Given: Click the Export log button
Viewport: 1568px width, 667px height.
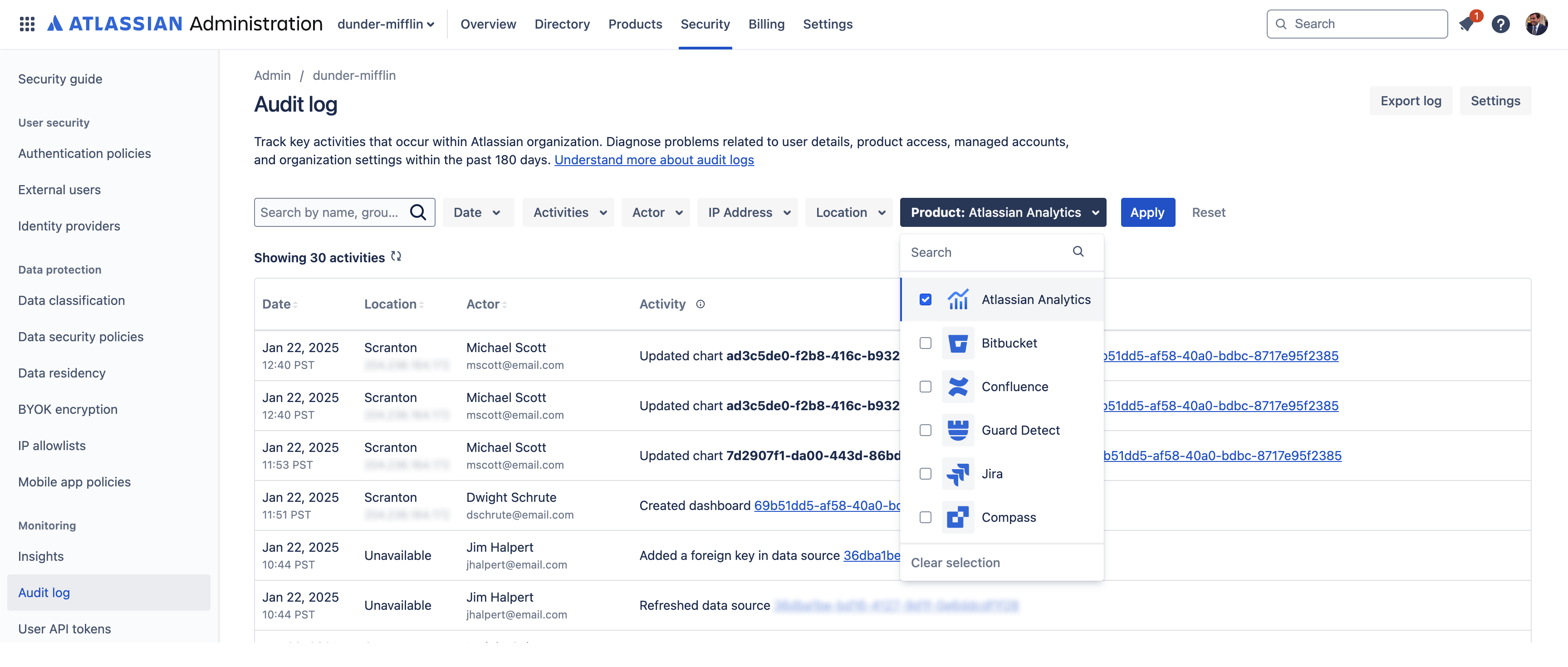Looking at the screenshot, I should click(1411, 101).
